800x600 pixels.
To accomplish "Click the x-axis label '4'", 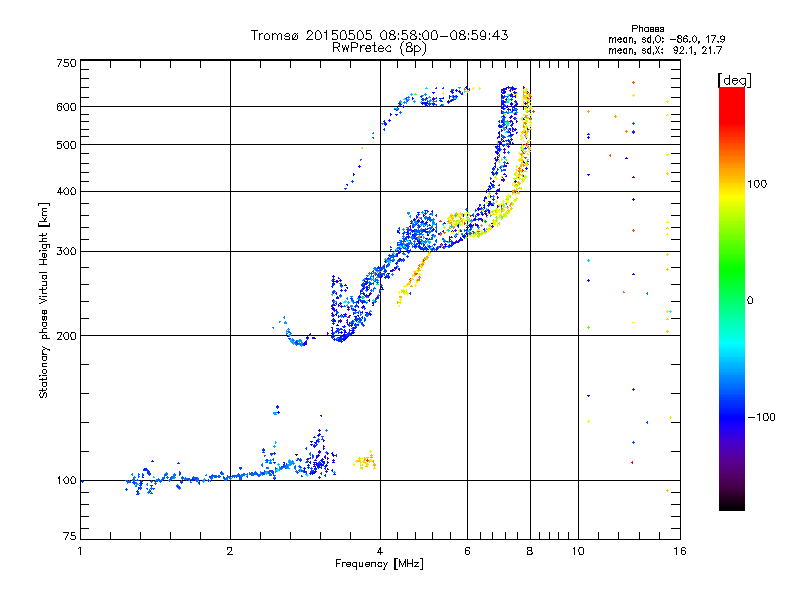I will (380, 551).
